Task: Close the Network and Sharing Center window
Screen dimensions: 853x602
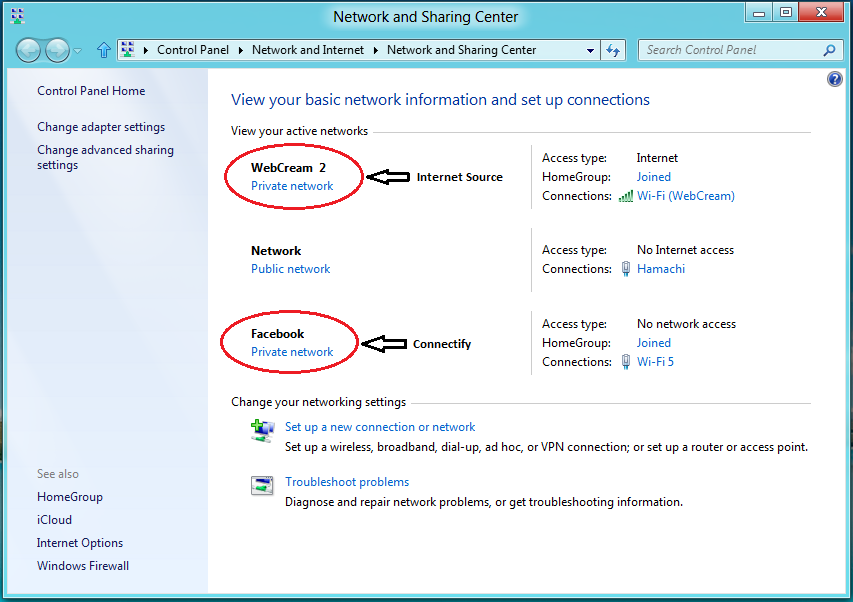Action: click(821, 13)
